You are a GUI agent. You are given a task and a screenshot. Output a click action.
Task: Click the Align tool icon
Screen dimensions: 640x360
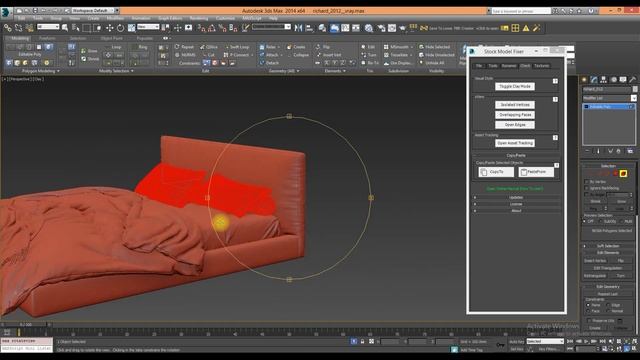[309, 28]
